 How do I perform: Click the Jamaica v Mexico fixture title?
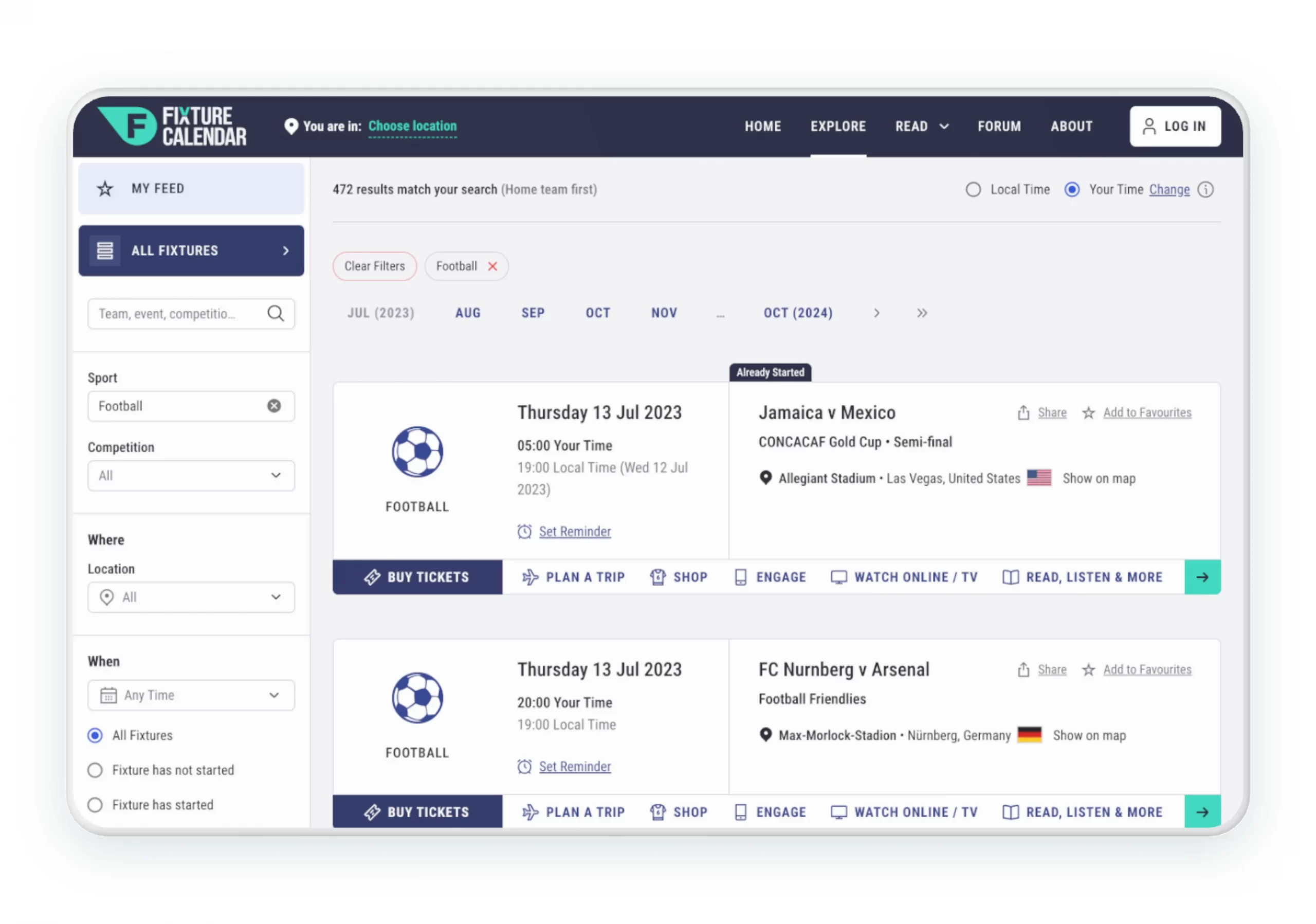tap(827, 413)
